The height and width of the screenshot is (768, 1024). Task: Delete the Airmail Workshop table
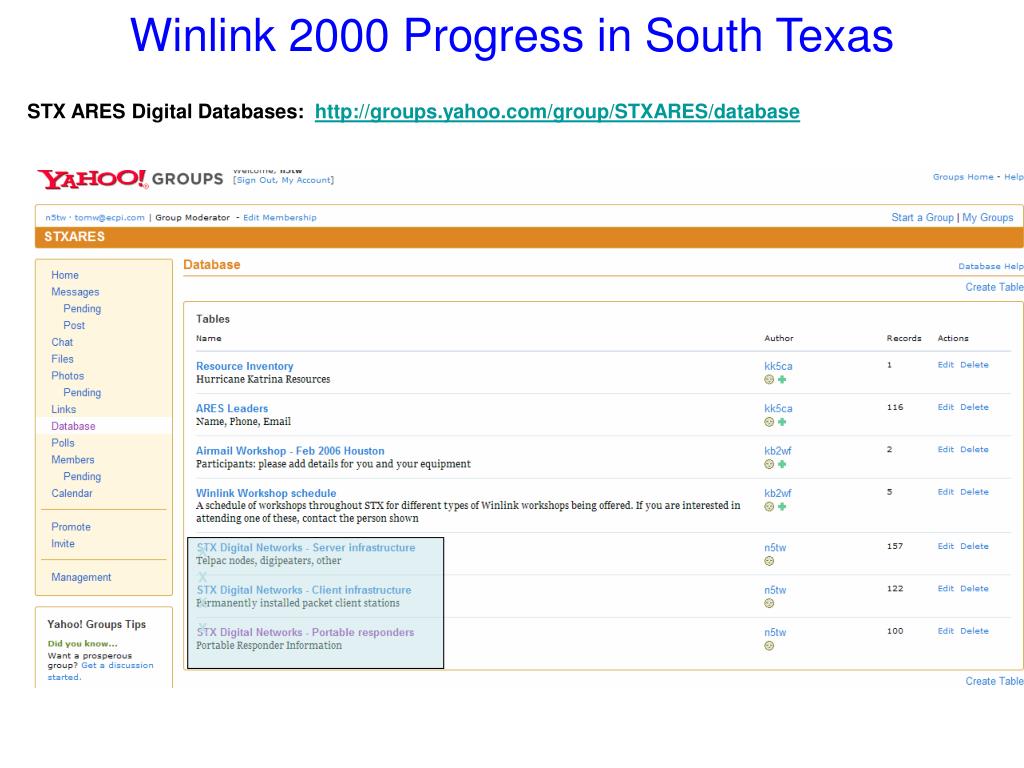974,450
